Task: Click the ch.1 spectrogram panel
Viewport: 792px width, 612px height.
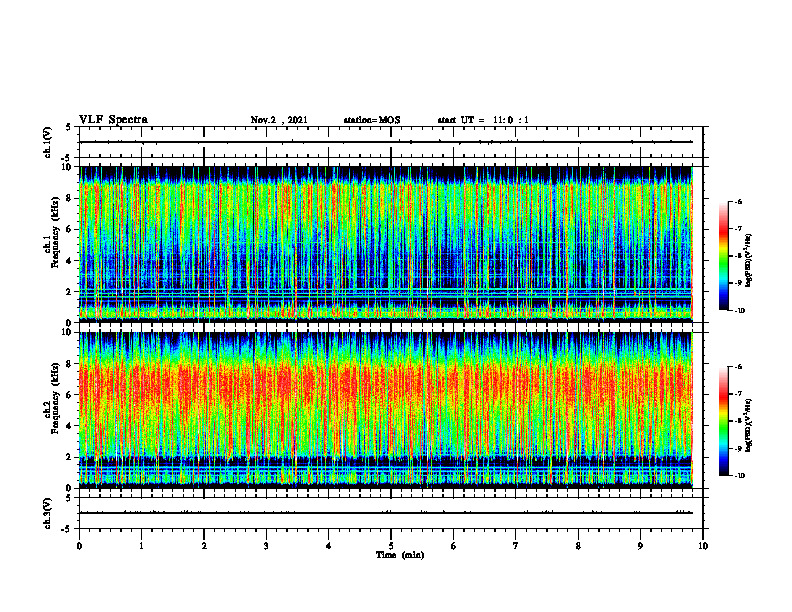Action: click(386, 244)
